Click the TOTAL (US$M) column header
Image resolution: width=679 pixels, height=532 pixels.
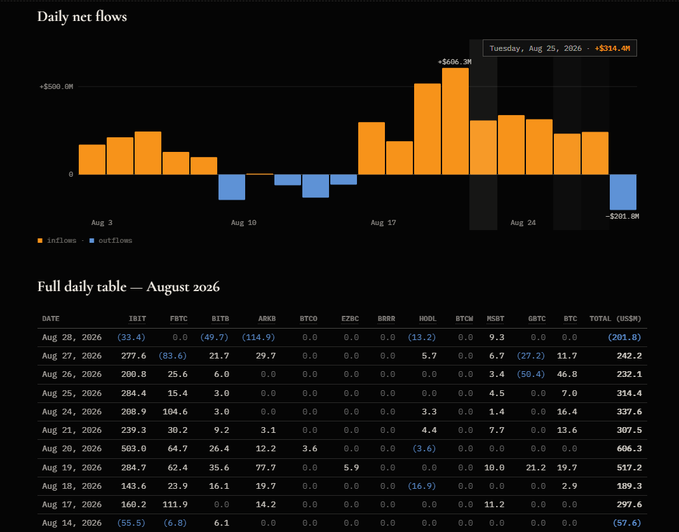tap(615, 319)
